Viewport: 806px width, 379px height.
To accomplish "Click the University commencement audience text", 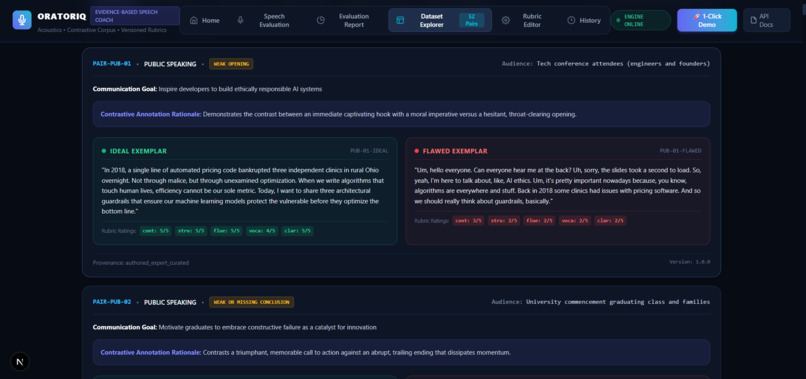I will point(618,302).
